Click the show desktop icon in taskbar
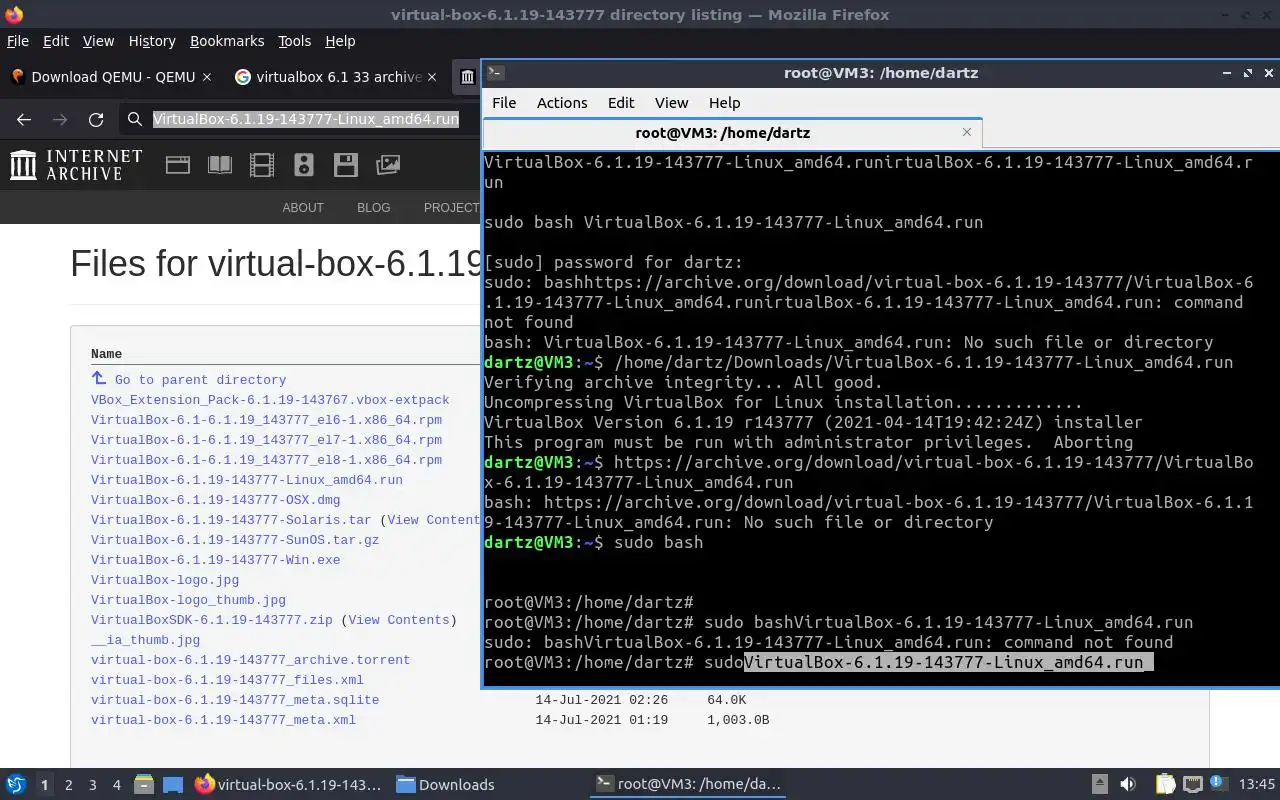This screenshot has width=1280, height=800. tap(172, 785)
